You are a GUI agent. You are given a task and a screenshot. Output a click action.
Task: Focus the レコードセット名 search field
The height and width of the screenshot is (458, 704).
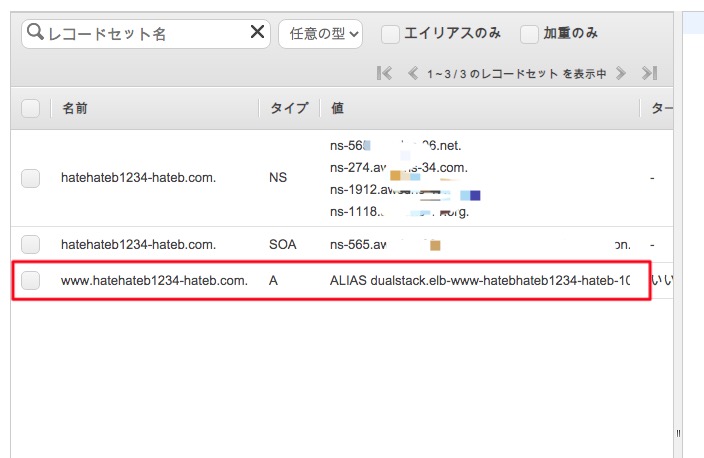[x=146, y=34]
